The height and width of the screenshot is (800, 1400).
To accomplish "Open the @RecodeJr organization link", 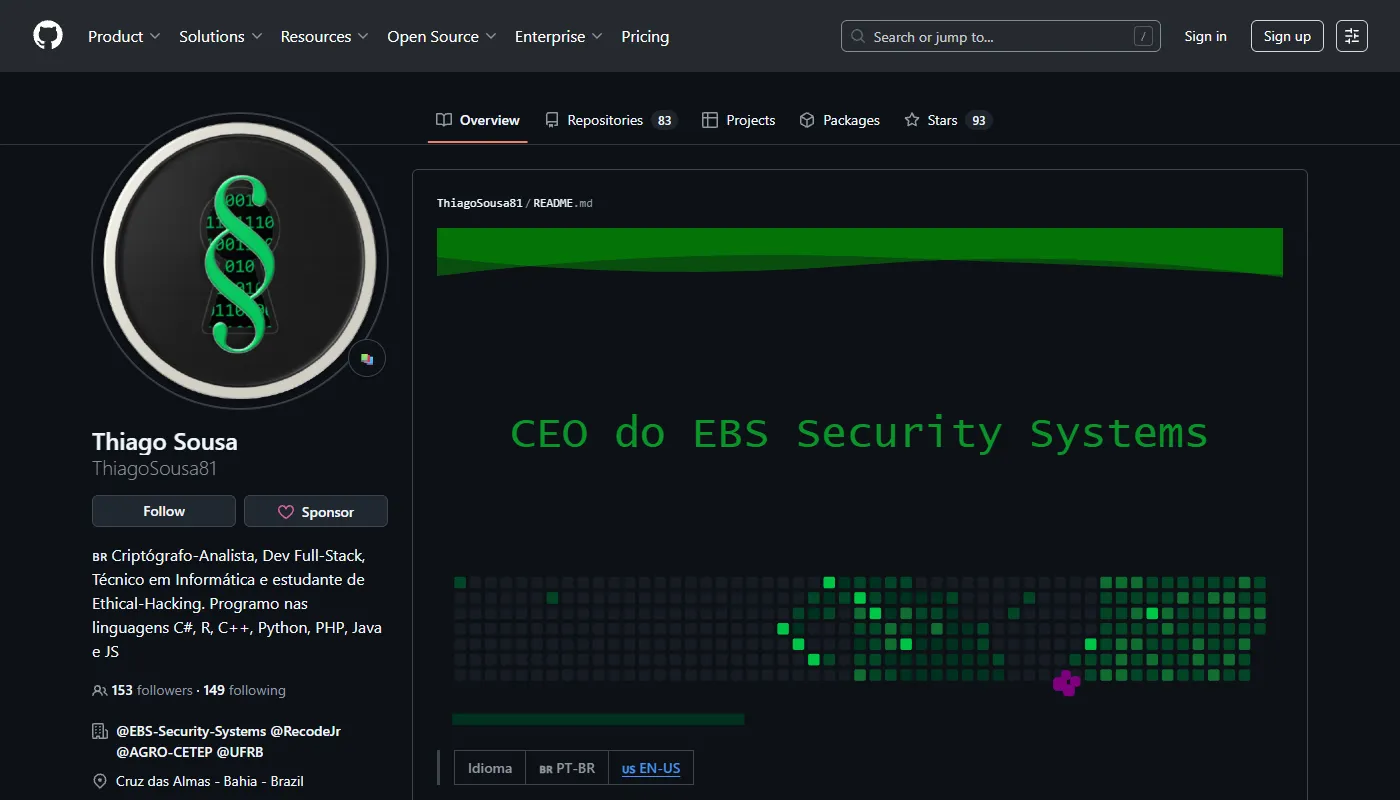I will (306, 731).
